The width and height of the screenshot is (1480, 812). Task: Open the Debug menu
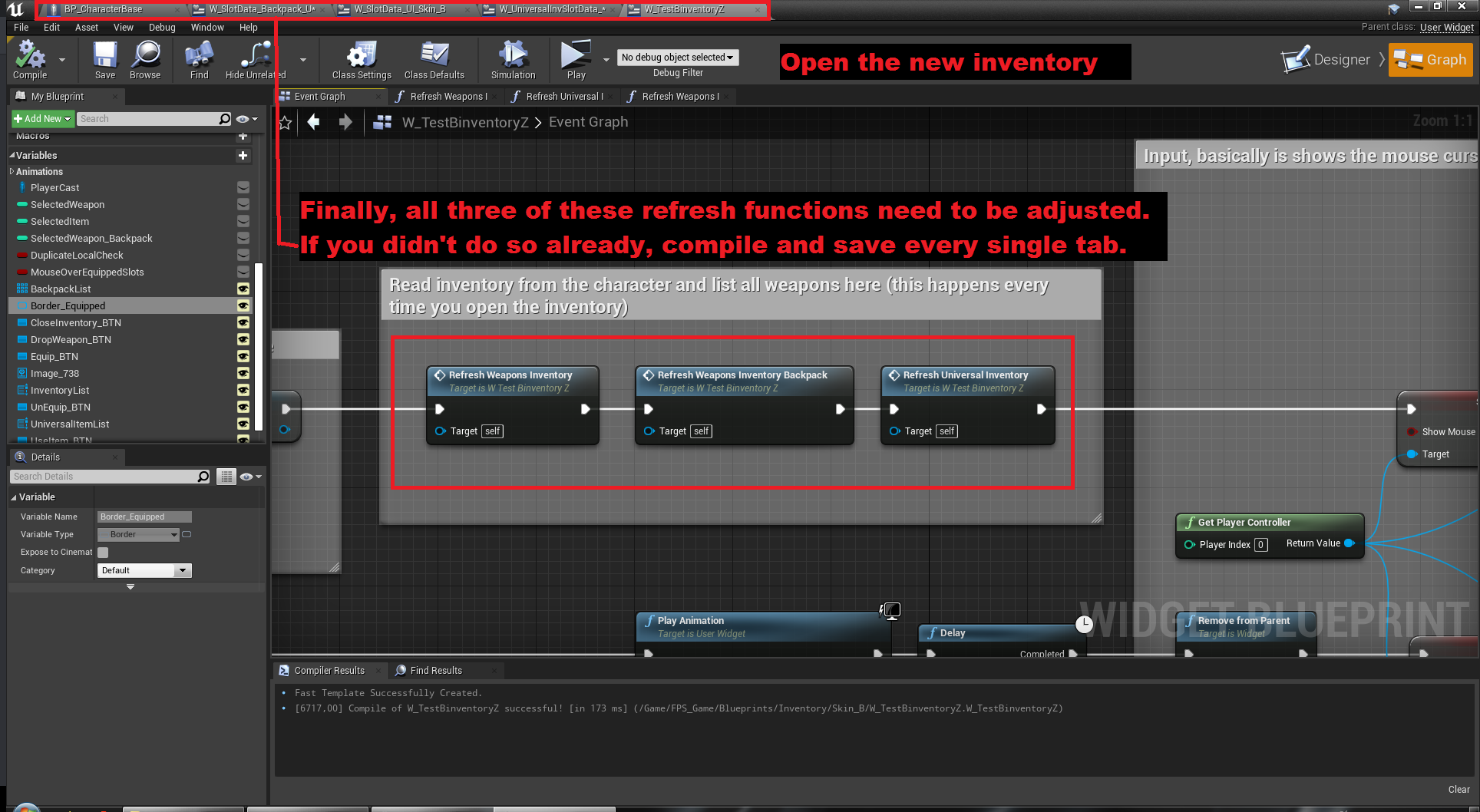click(162, 28)
